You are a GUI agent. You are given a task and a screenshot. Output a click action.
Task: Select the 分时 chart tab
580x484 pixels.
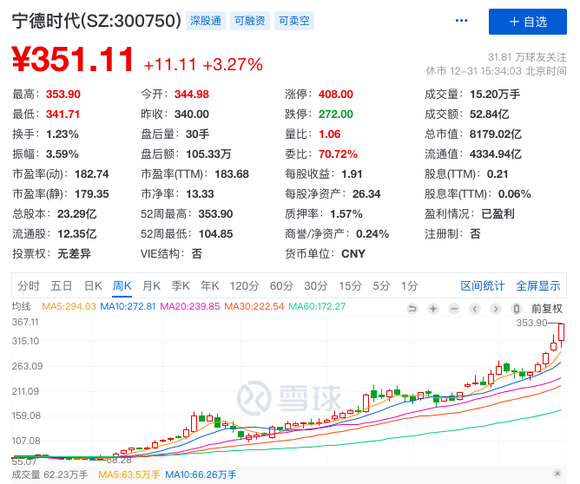(28, 286)
